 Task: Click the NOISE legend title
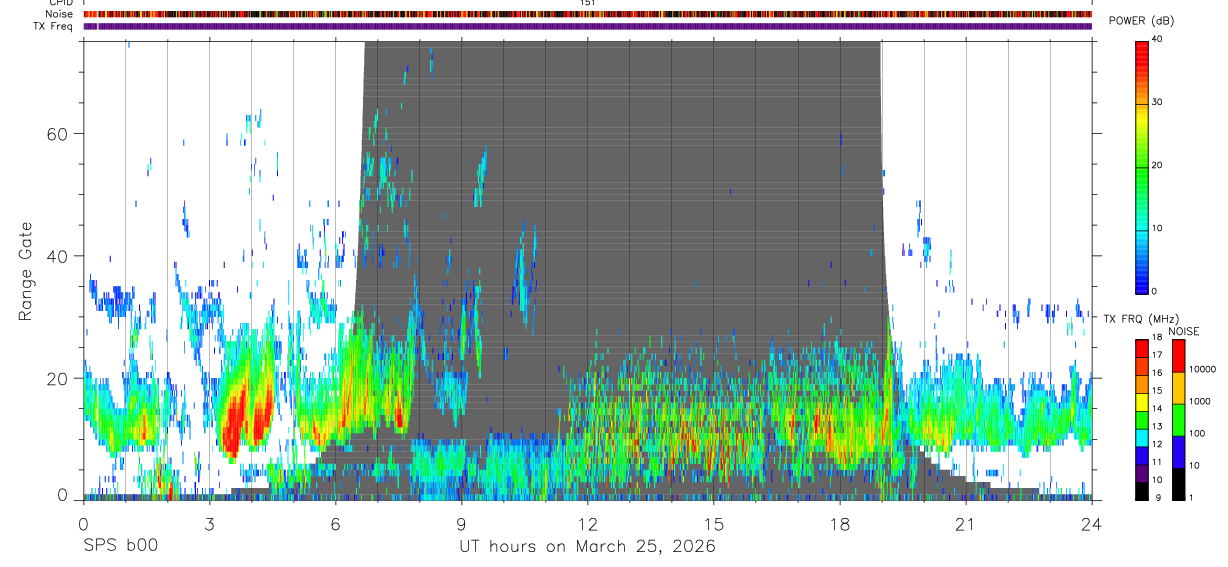(x=1183, y=331)
